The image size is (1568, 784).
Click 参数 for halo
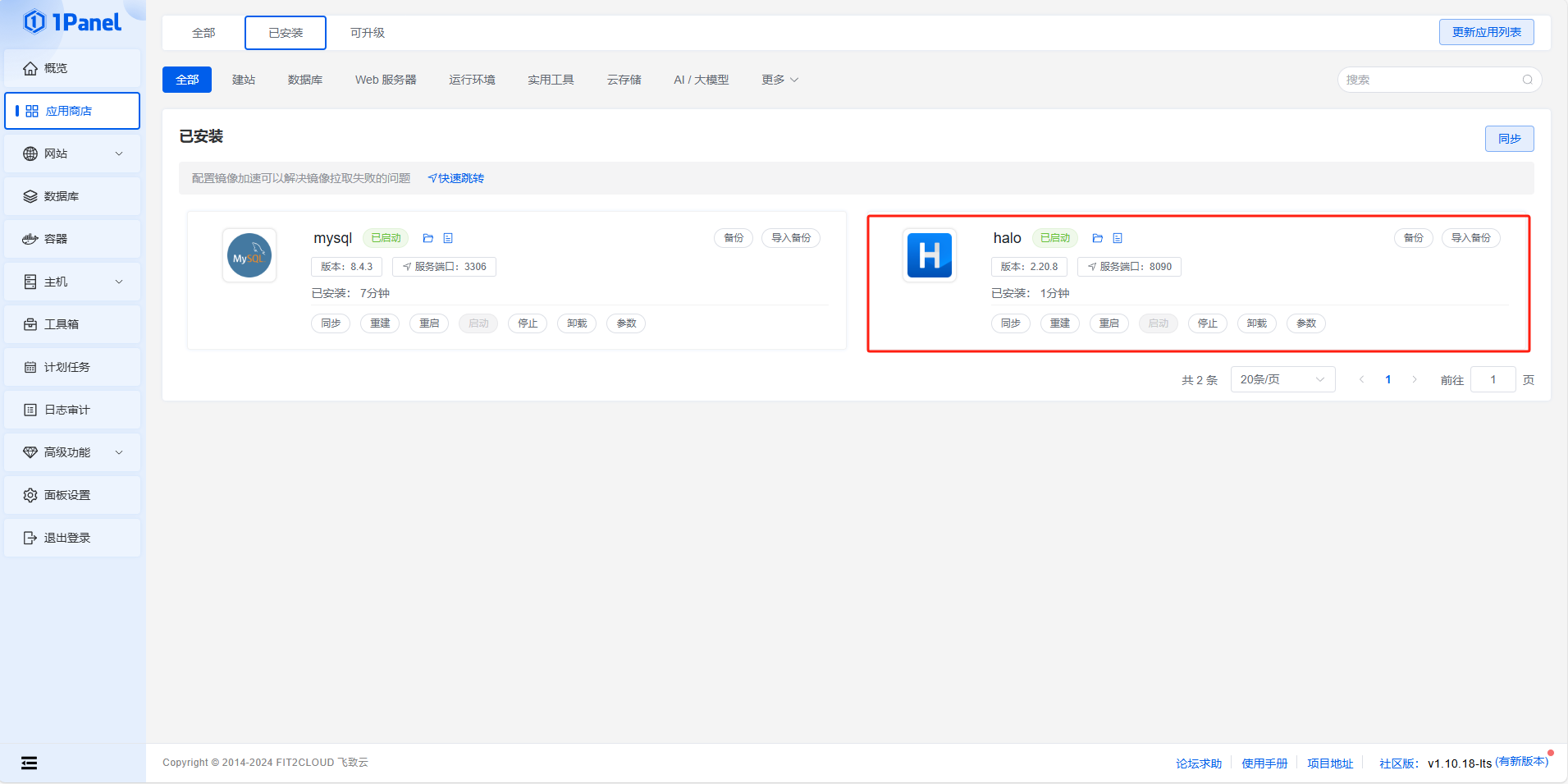point(1306,323)
